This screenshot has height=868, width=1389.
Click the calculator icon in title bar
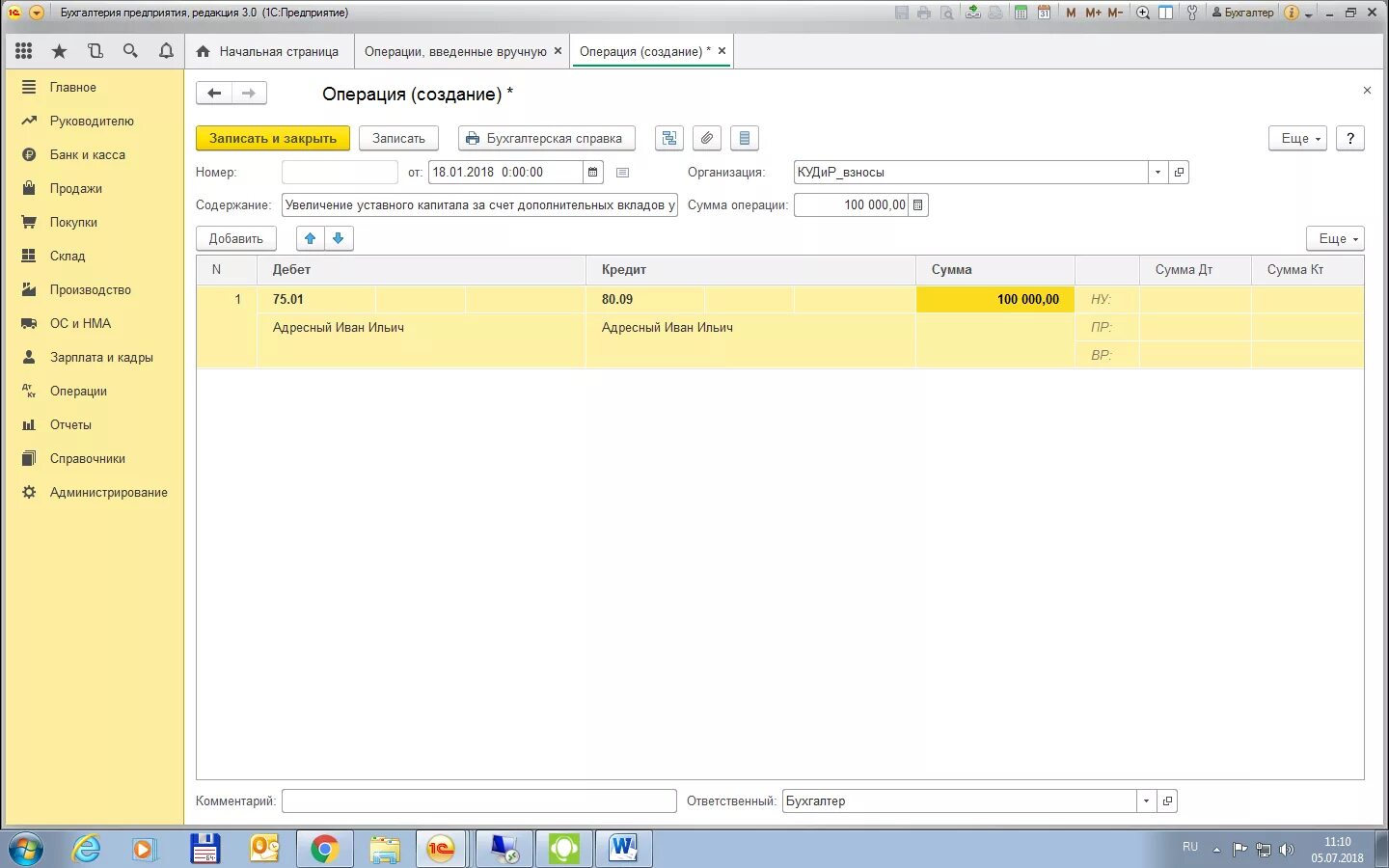(1021, 13)
